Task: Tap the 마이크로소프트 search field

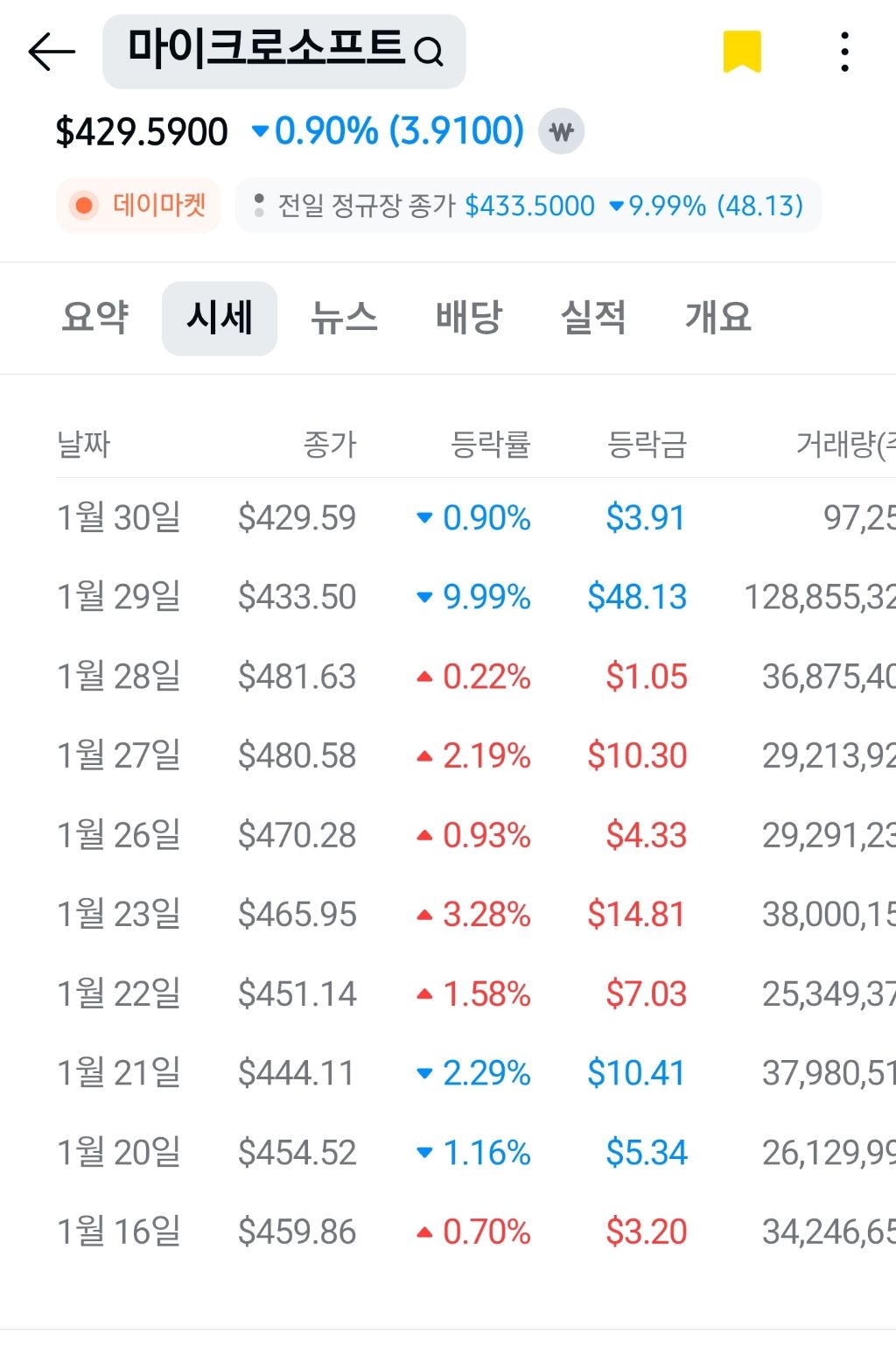Action: 267,49
